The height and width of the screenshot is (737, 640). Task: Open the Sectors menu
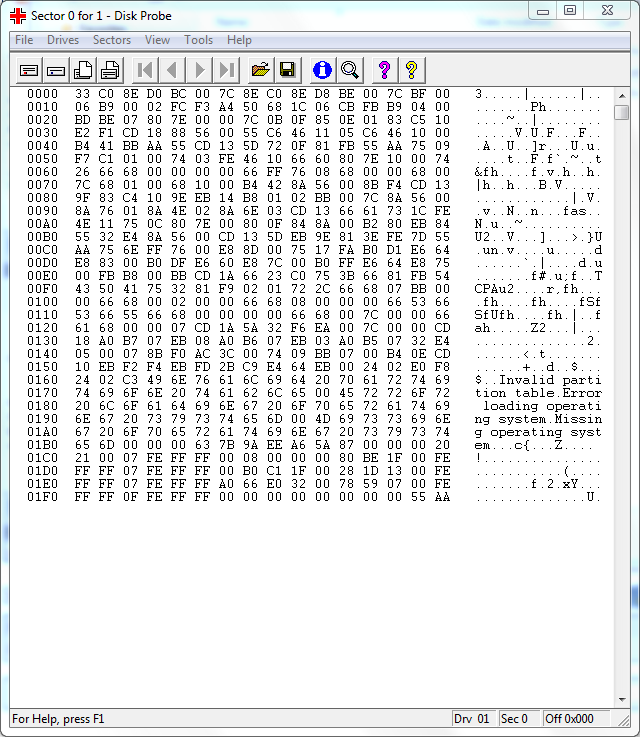click(x=112, y=40)
